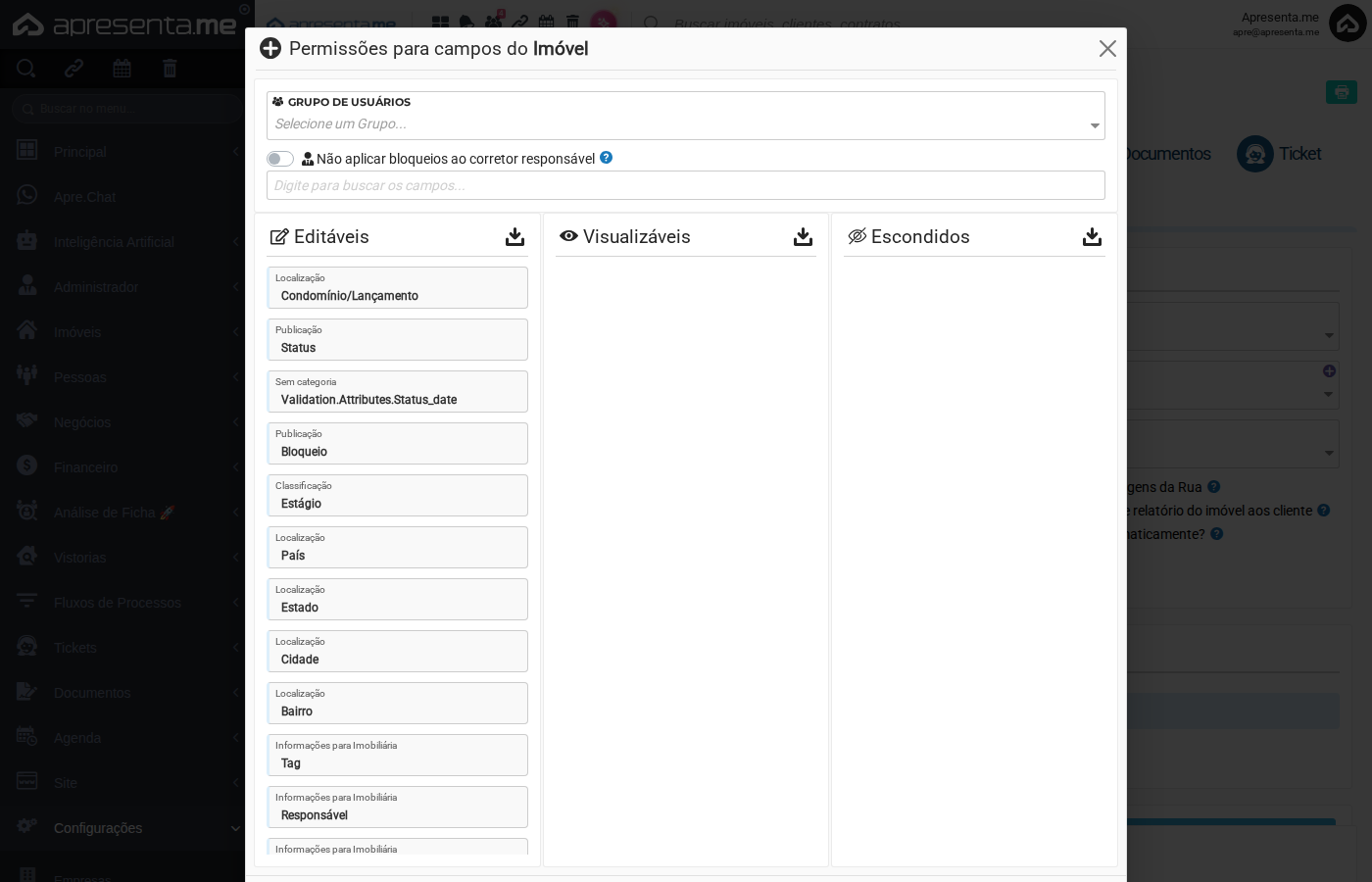Viewport: 1372px width, 882px height.
Task: Click the blue plus icon in background form
Action: pos(1329,370)
